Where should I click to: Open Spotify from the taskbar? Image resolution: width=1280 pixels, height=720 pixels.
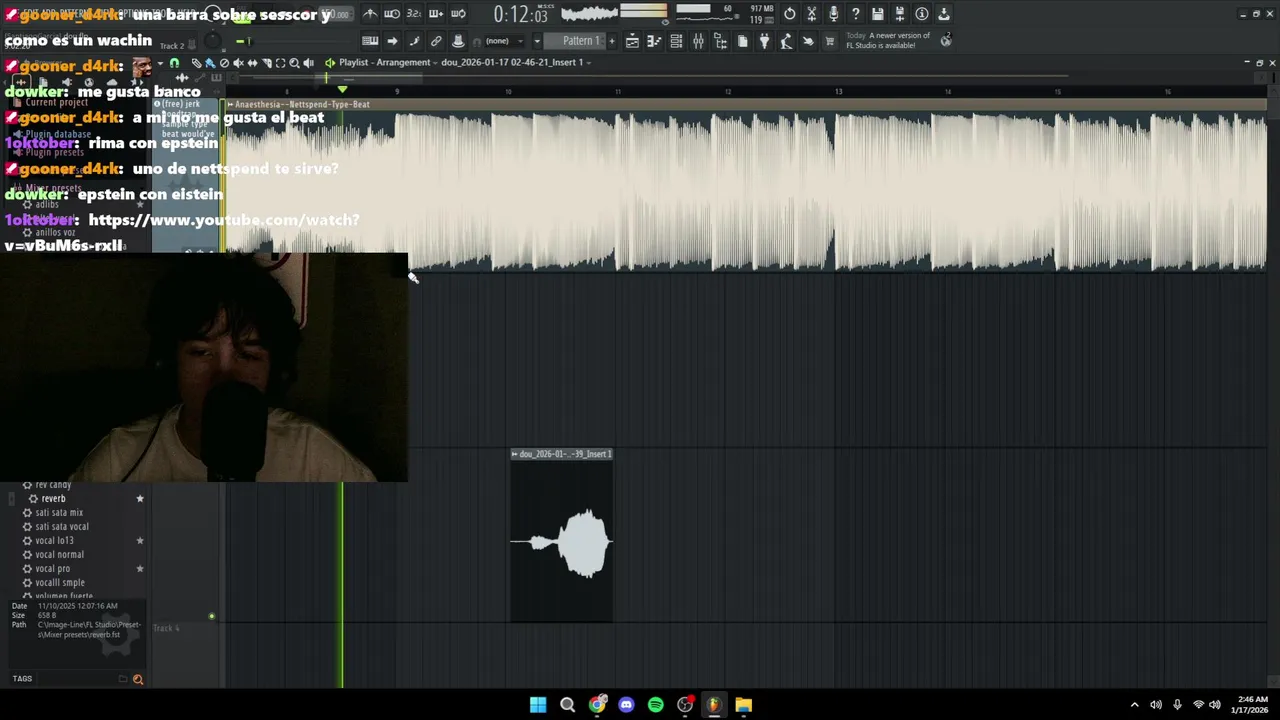tap(655, 705)
